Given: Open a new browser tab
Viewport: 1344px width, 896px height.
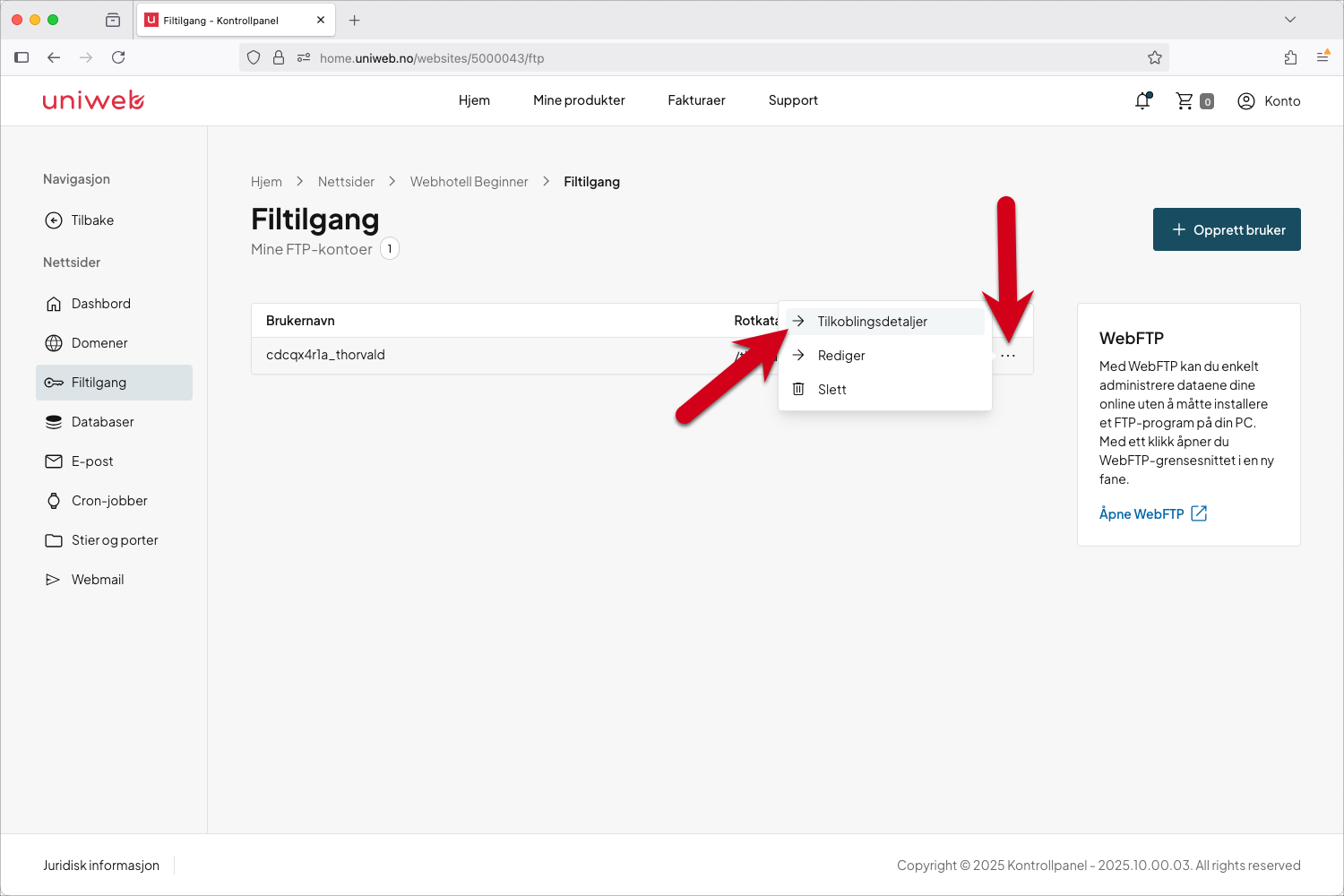Looking at the screenshot, I should (355, 20).
